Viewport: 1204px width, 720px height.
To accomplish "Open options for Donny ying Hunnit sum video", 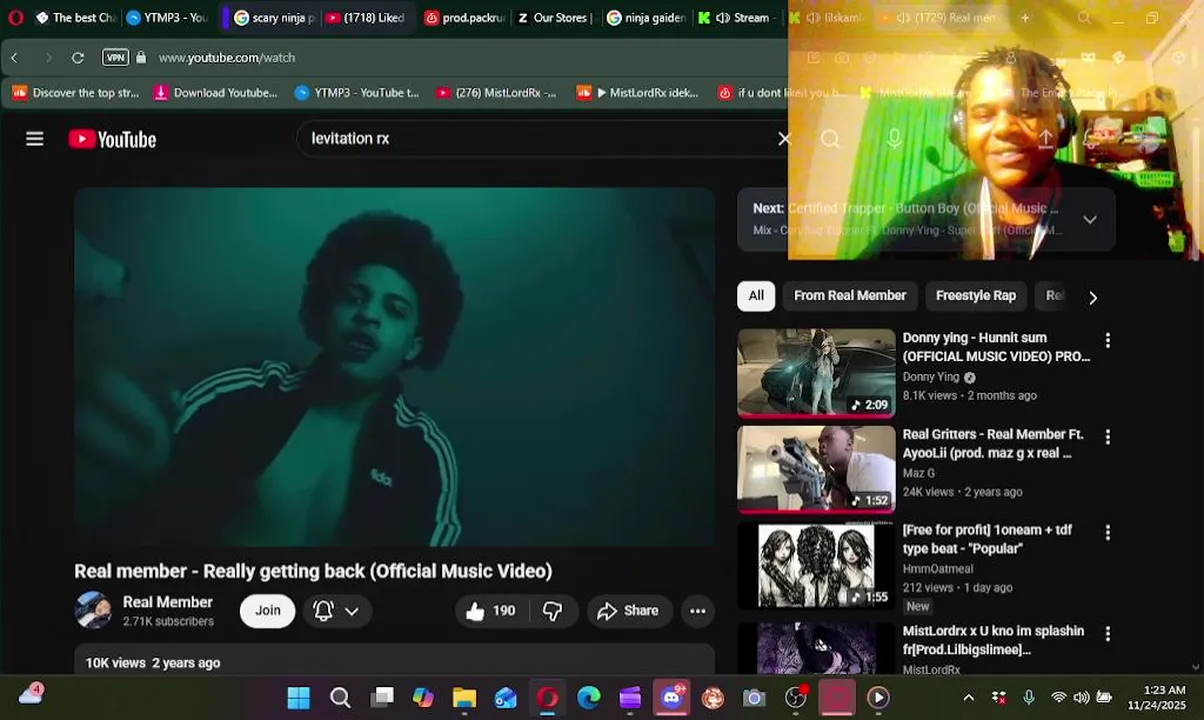I will click(1107, 340).
